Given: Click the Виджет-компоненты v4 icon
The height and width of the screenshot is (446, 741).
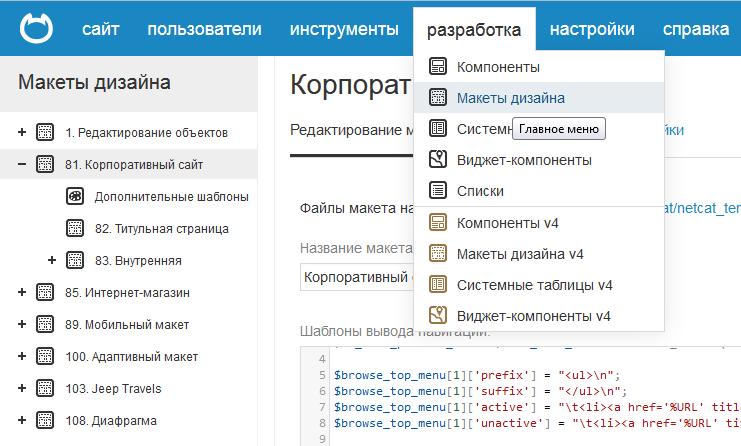Looking at the screenshot, I should 437,315.
